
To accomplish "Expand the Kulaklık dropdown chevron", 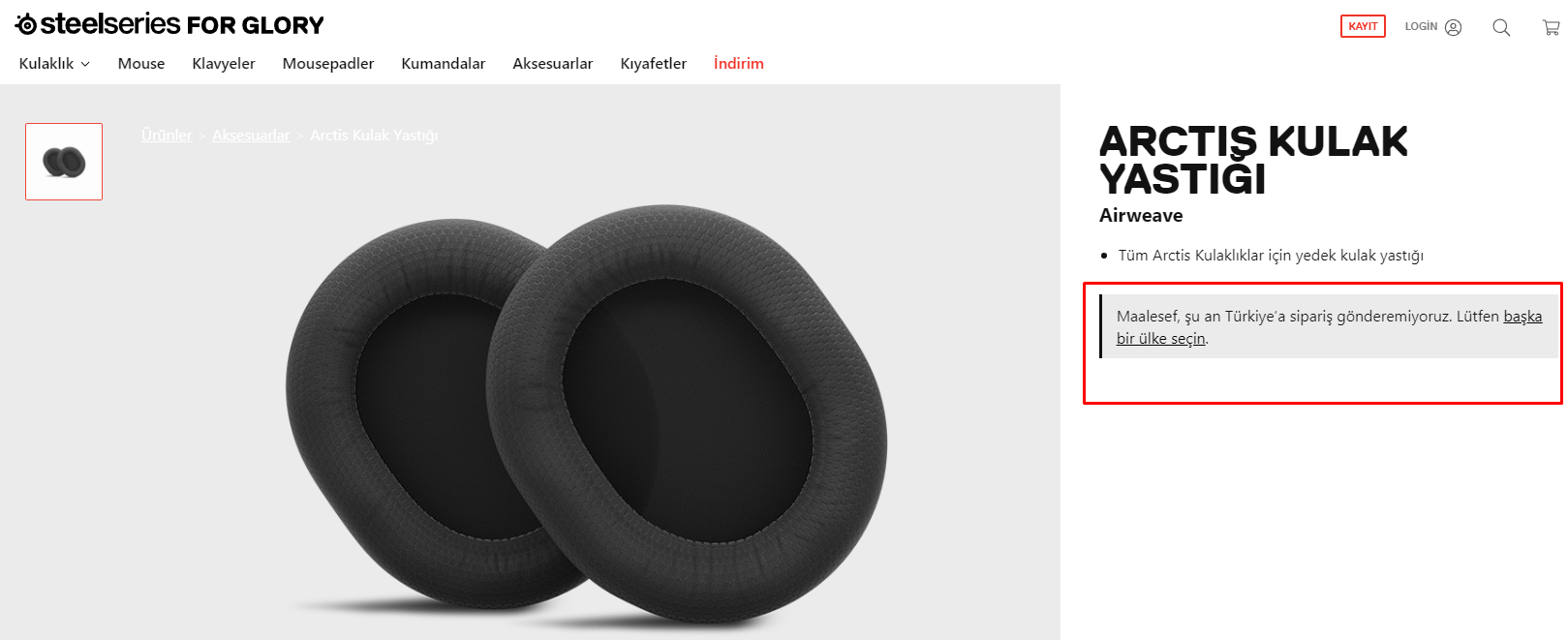I will [85, 64].
